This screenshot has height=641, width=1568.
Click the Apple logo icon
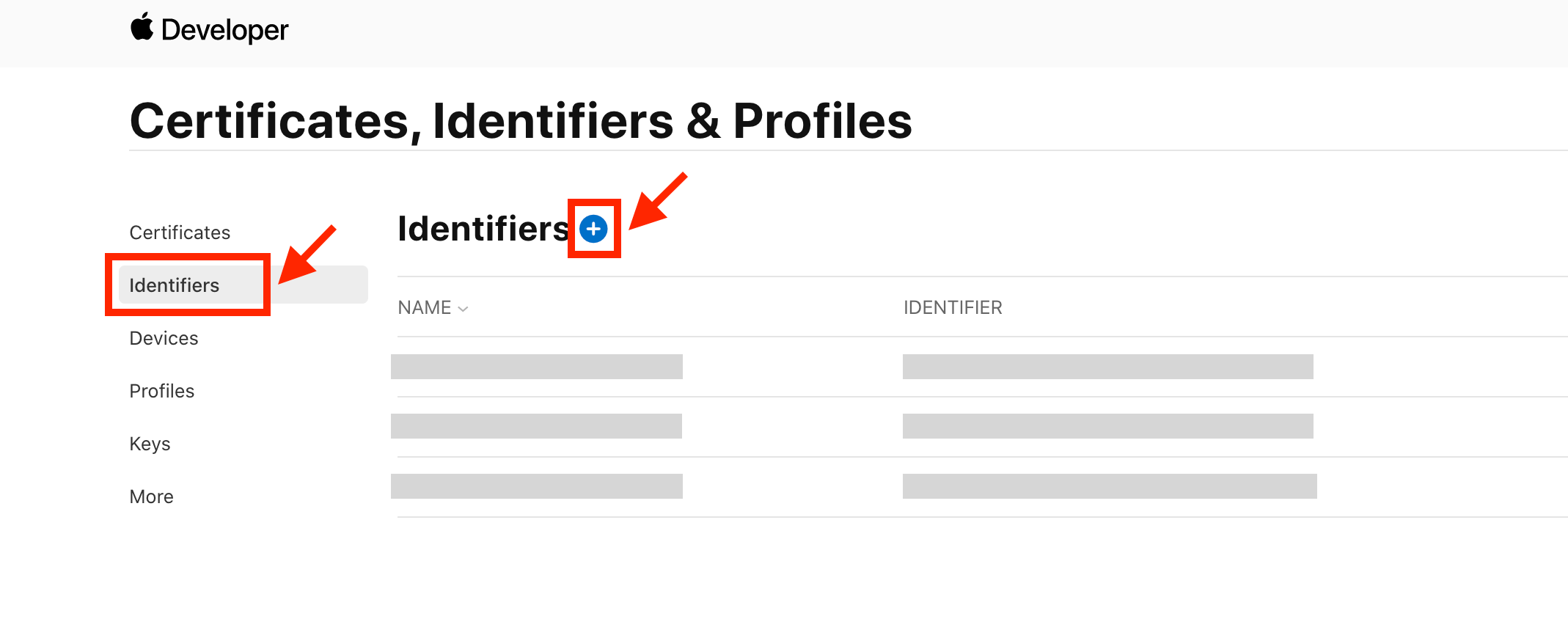coord(142,28)
